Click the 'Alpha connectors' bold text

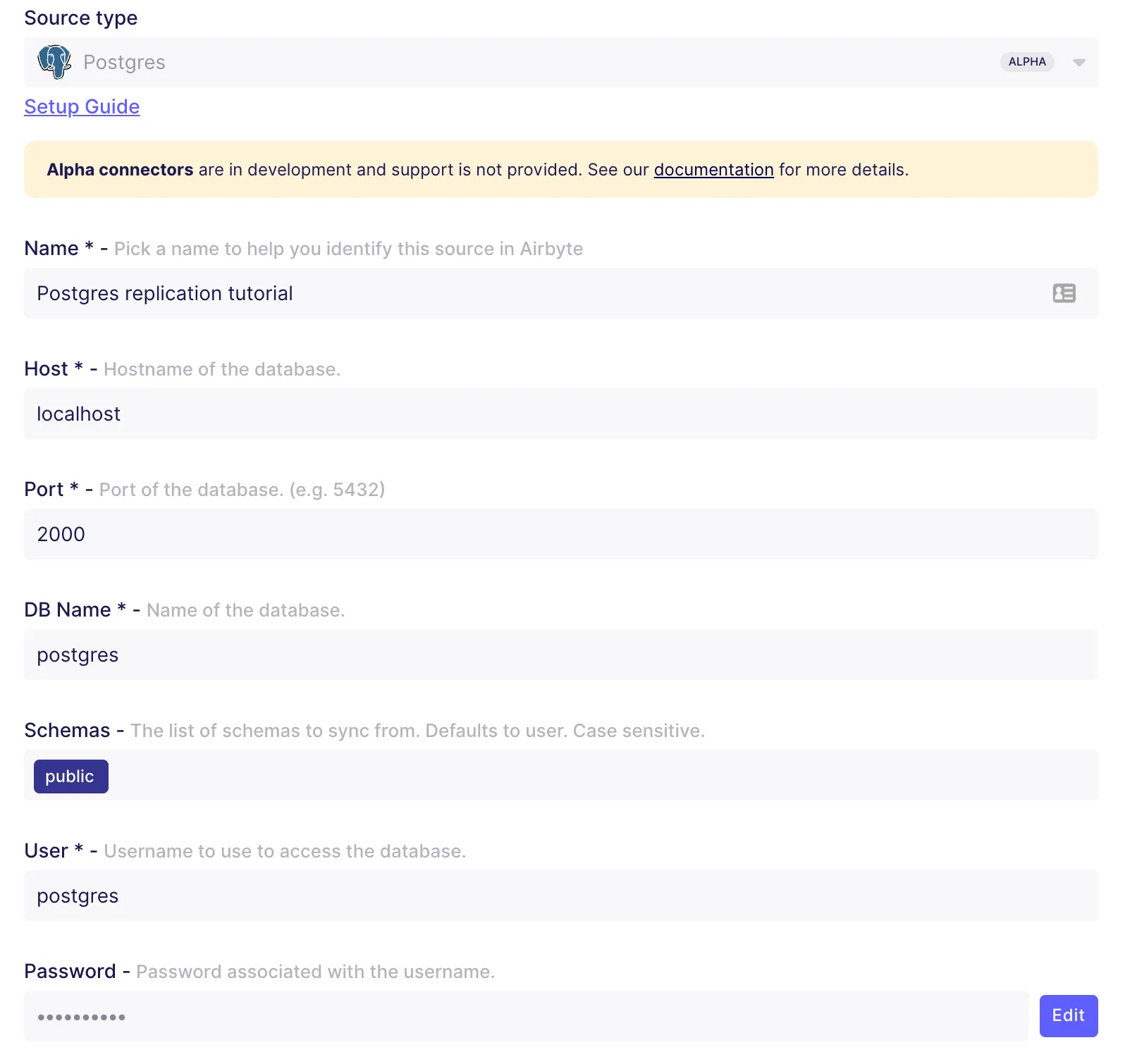click(120, 170)
